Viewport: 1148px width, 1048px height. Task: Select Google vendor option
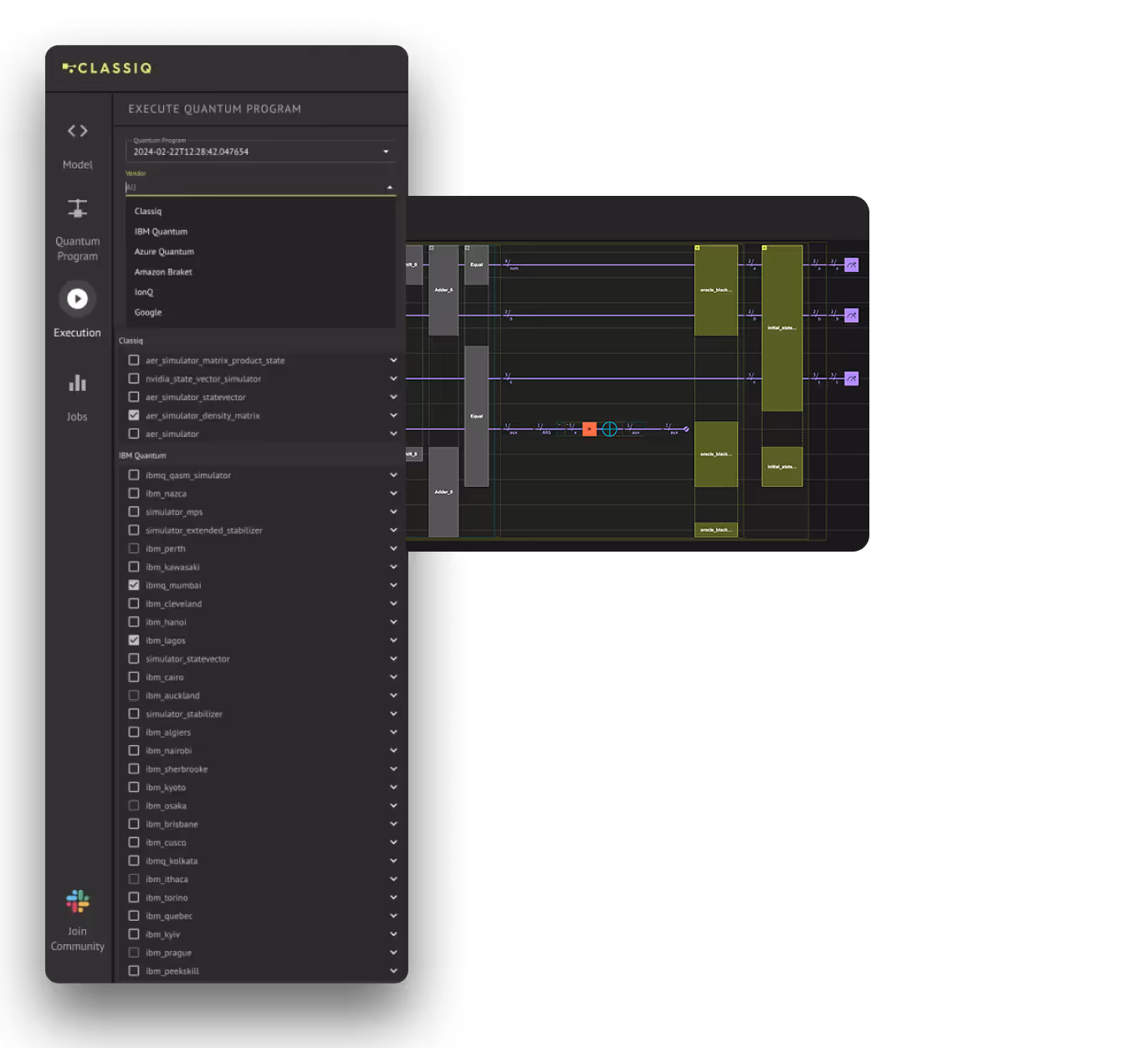point(260,312)
